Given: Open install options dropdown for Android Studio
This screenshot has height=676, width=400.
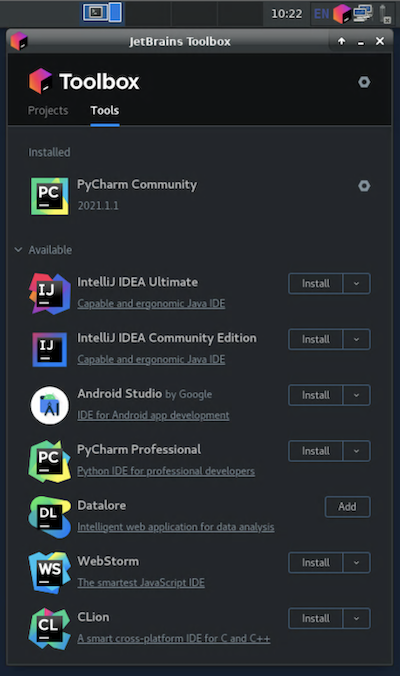Looking at the screenshot, I should [x=356, y=395].
